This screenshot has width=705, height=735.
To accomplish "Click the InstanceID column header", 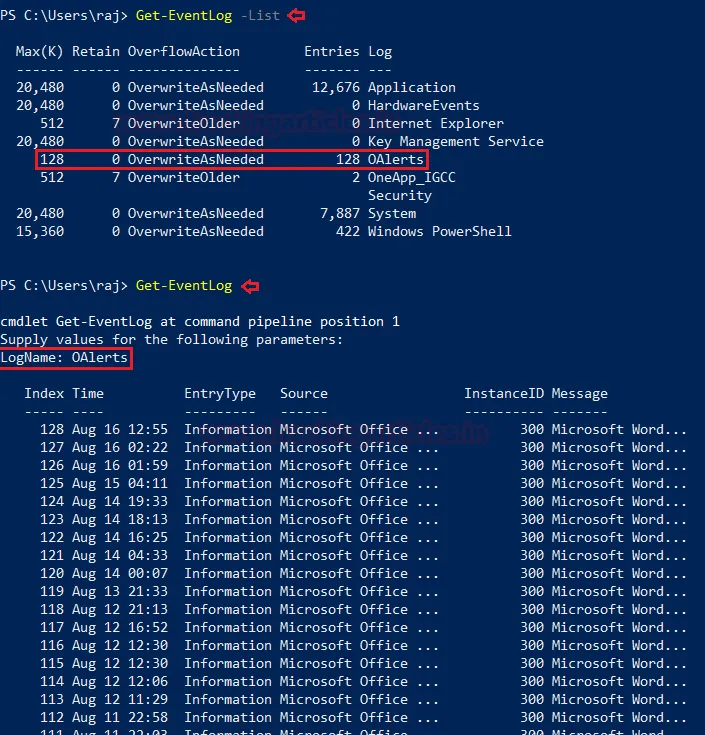I will click(503, 393).
